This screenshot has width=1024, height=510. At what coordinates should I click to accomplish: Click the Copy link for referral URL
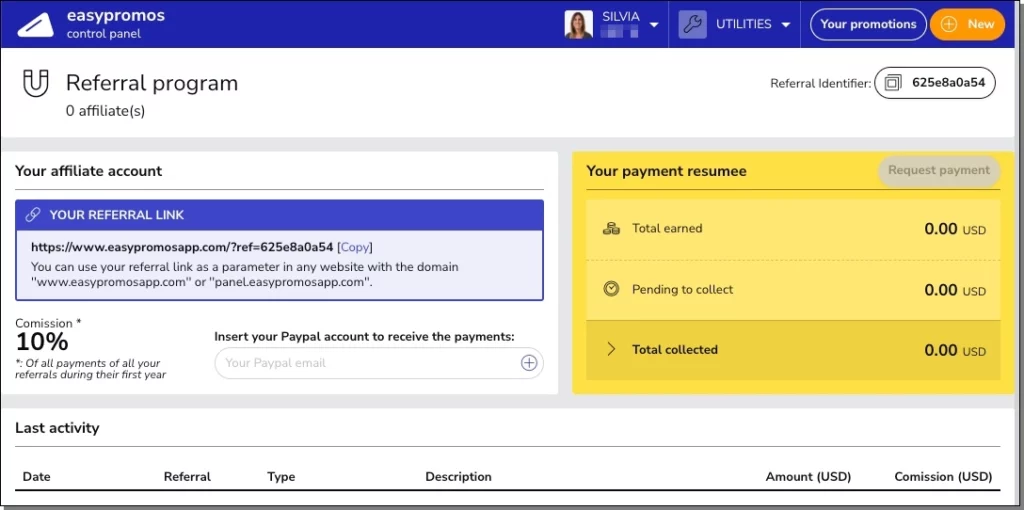[x=355, y=247]
